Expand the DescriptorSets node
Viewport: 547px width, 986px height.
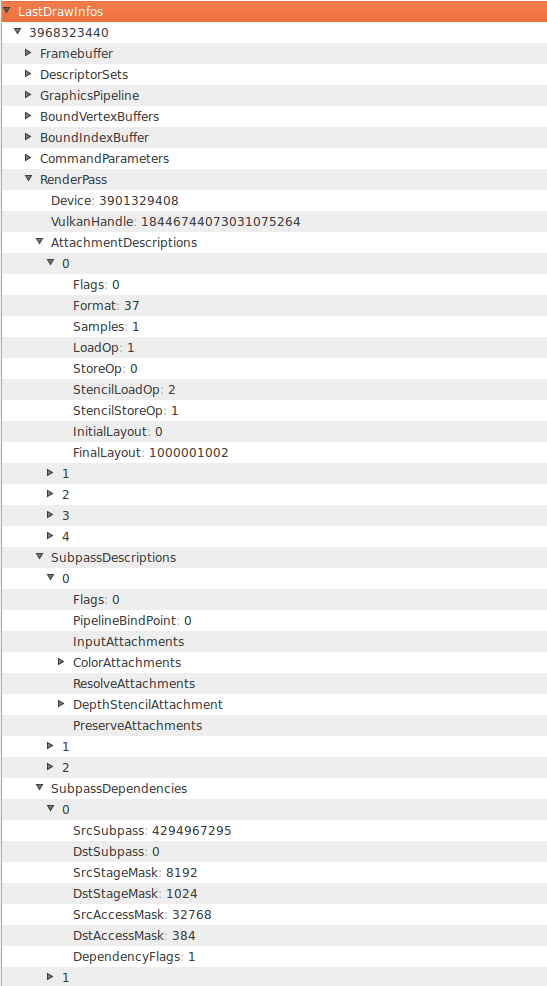[28, 74]
